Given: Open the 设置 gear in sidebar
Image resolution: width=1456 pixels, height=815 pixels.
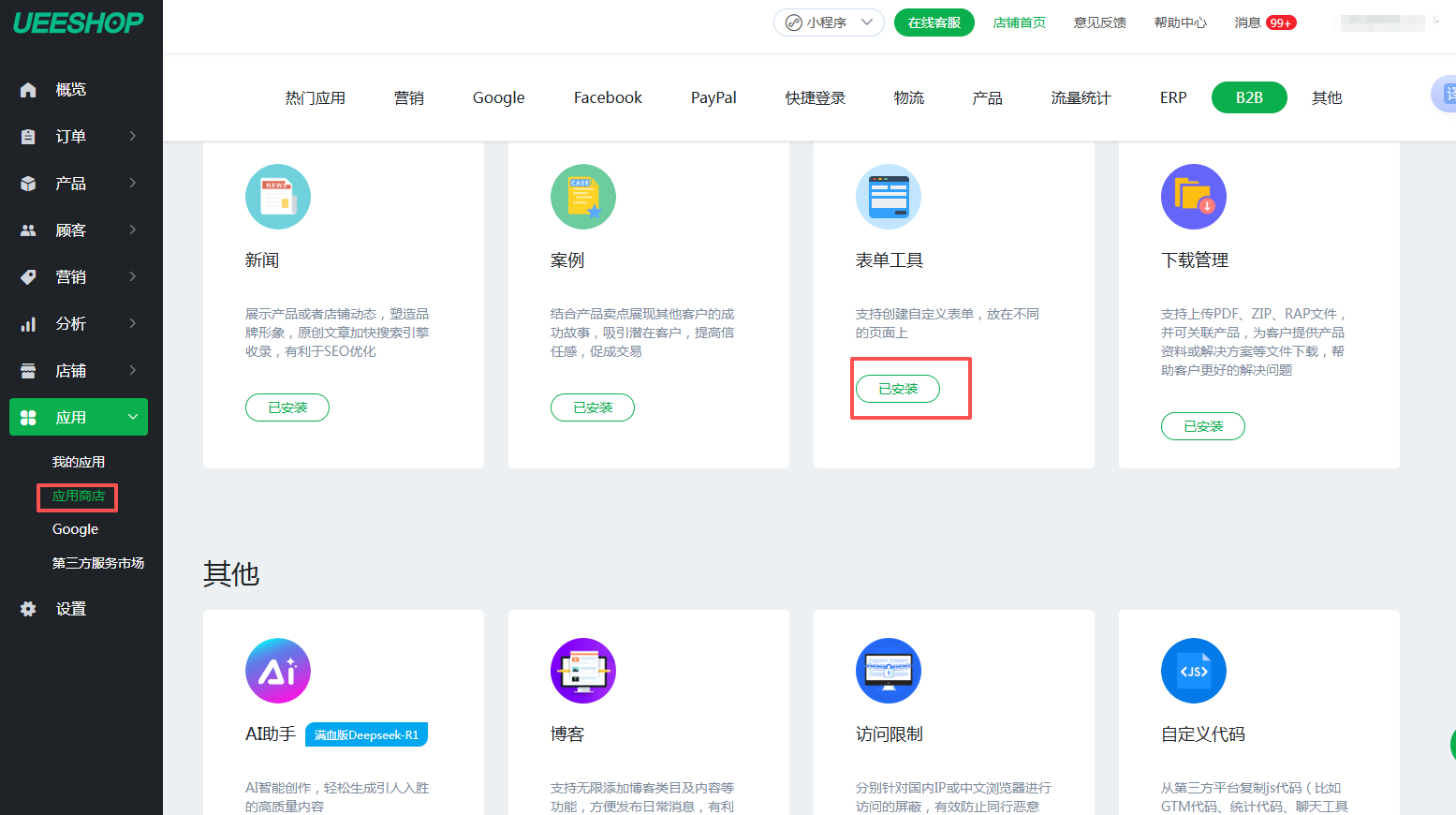Looking at the screenshot, I should 28,609.
